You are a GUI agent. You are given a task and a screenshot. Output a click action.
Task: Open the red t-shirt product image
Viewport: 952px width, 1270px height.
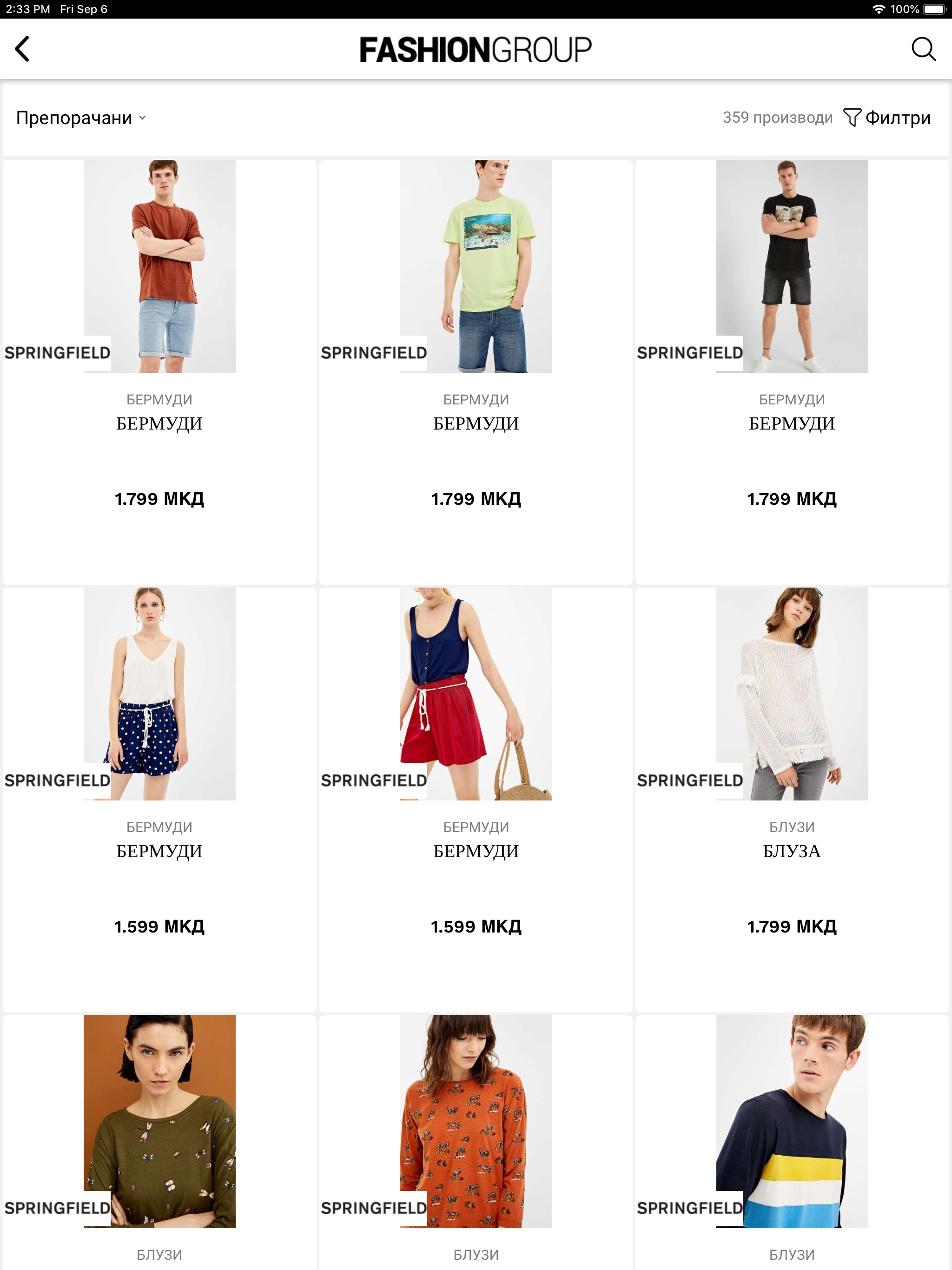click(x=159, y=266)
